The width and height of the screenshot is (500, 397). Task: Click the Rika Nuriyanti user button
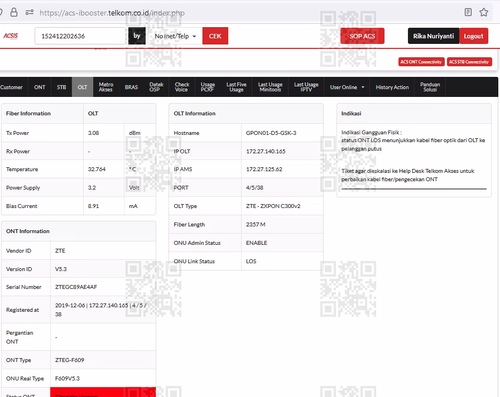433,36
